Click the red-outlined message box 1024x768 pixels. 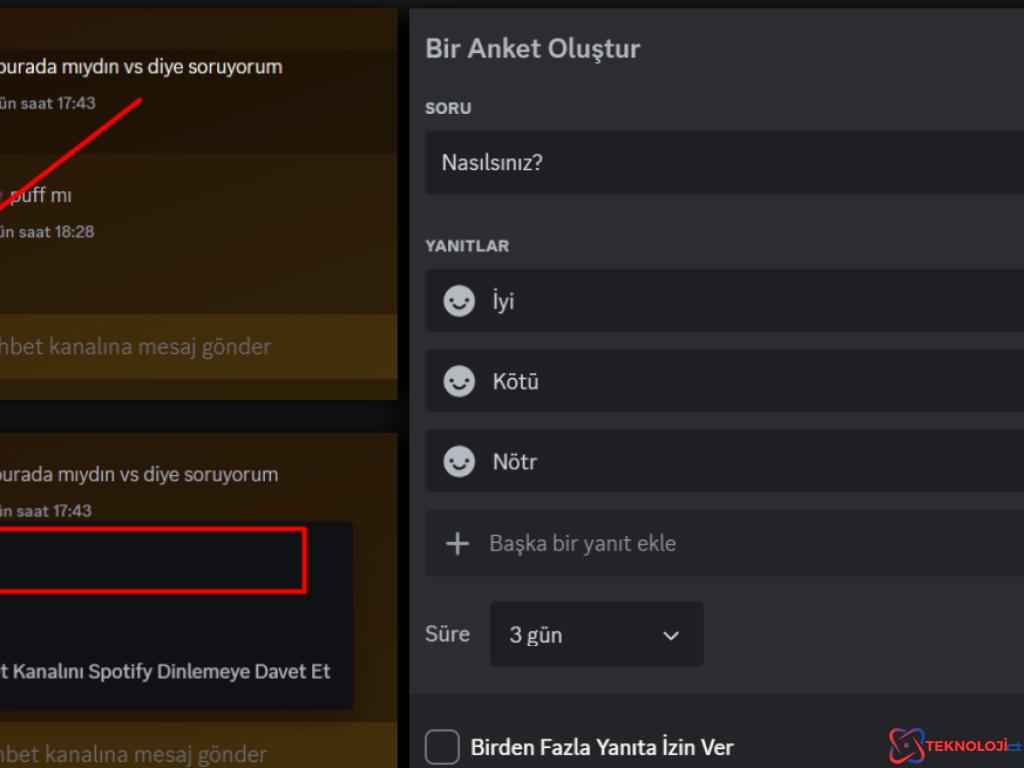pyautogui.click(x=150, y=560)
